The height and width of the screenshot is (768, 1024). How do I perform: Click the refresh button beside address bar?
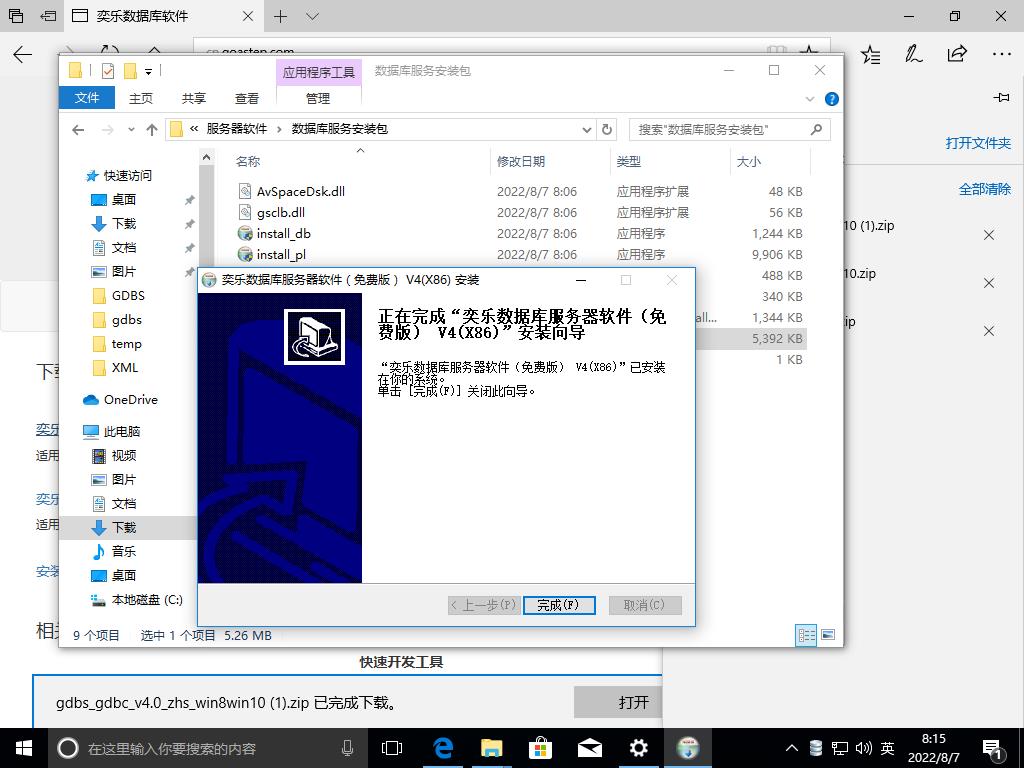[x=607, y=129]
